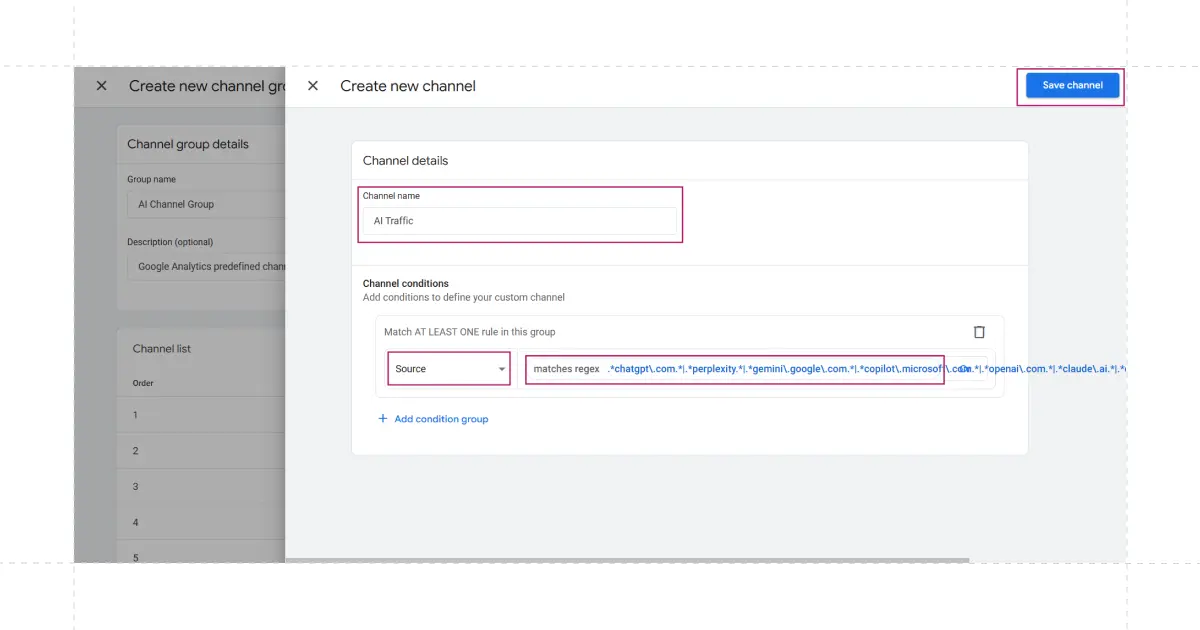1200x630 pixels.
Task: Click the Group name field AI Channel Group
Action: 205,203
